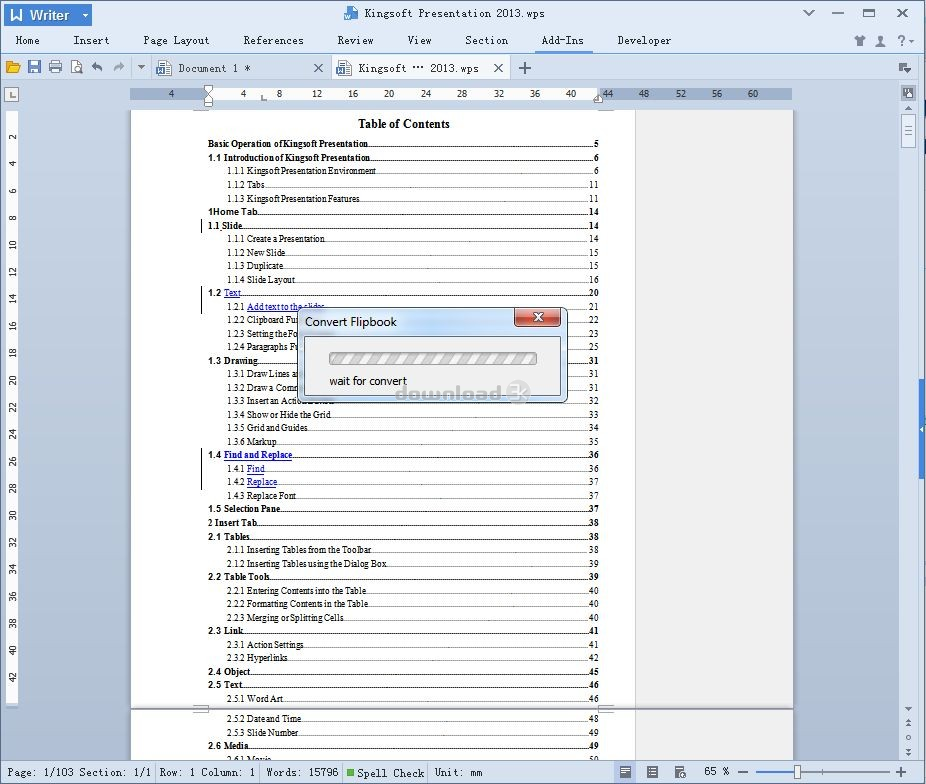Open the Page Layout ribbon tab

click(176, 40)
